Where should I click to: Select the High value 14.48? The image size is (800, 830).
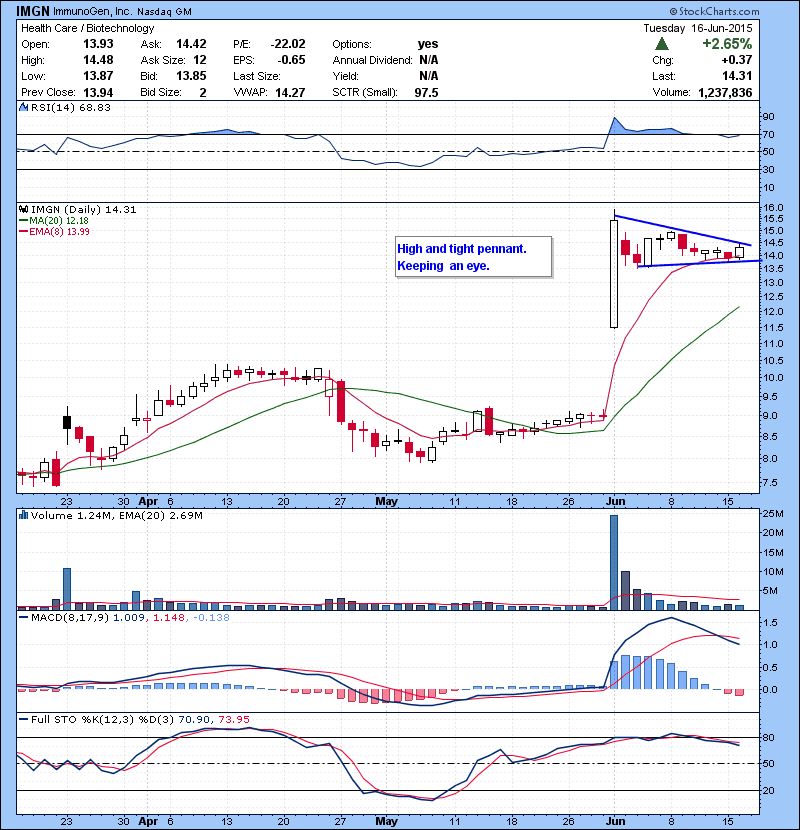coord(98,60)
